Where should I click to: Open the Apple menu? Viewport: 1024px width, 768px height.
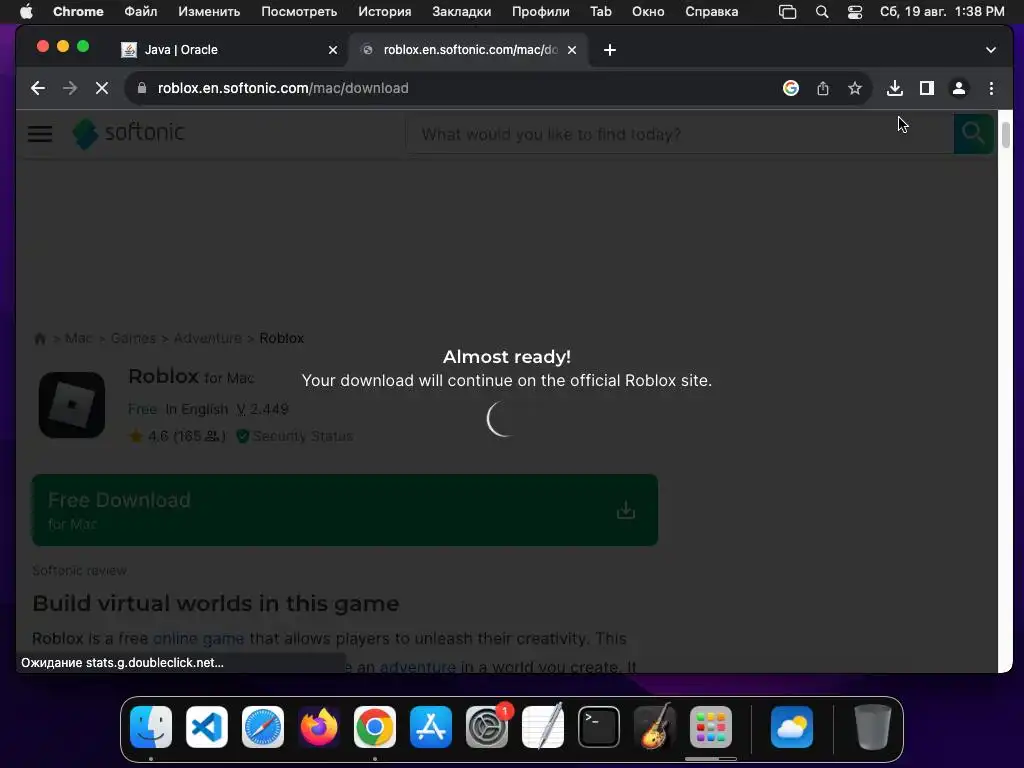(26, 12)
